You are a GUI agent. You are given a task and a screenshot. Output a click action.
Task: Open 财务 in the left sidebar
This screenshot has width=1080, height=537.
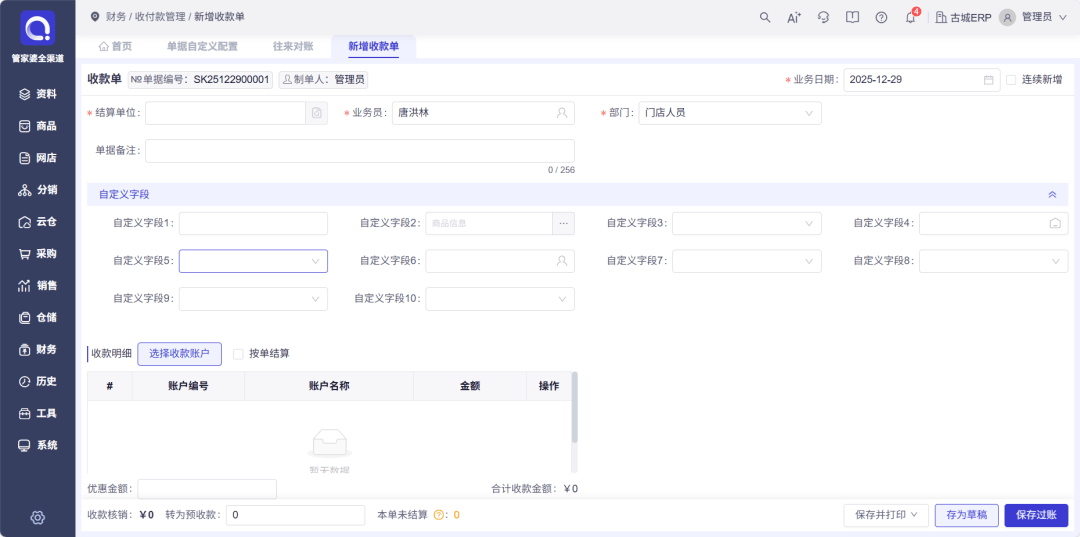click(38, 350)
